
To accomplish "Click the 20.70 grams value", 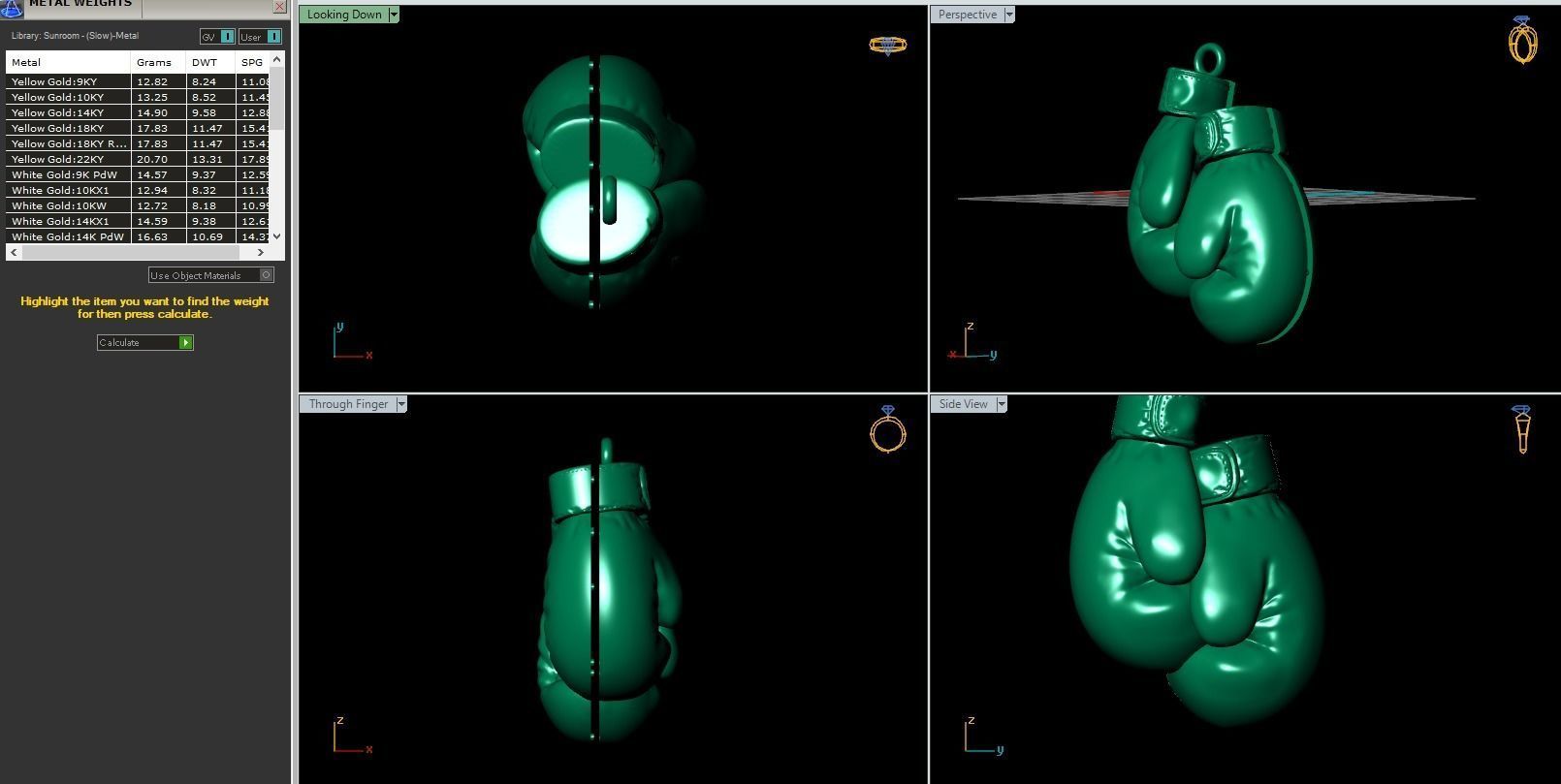I will coord(152,159).
